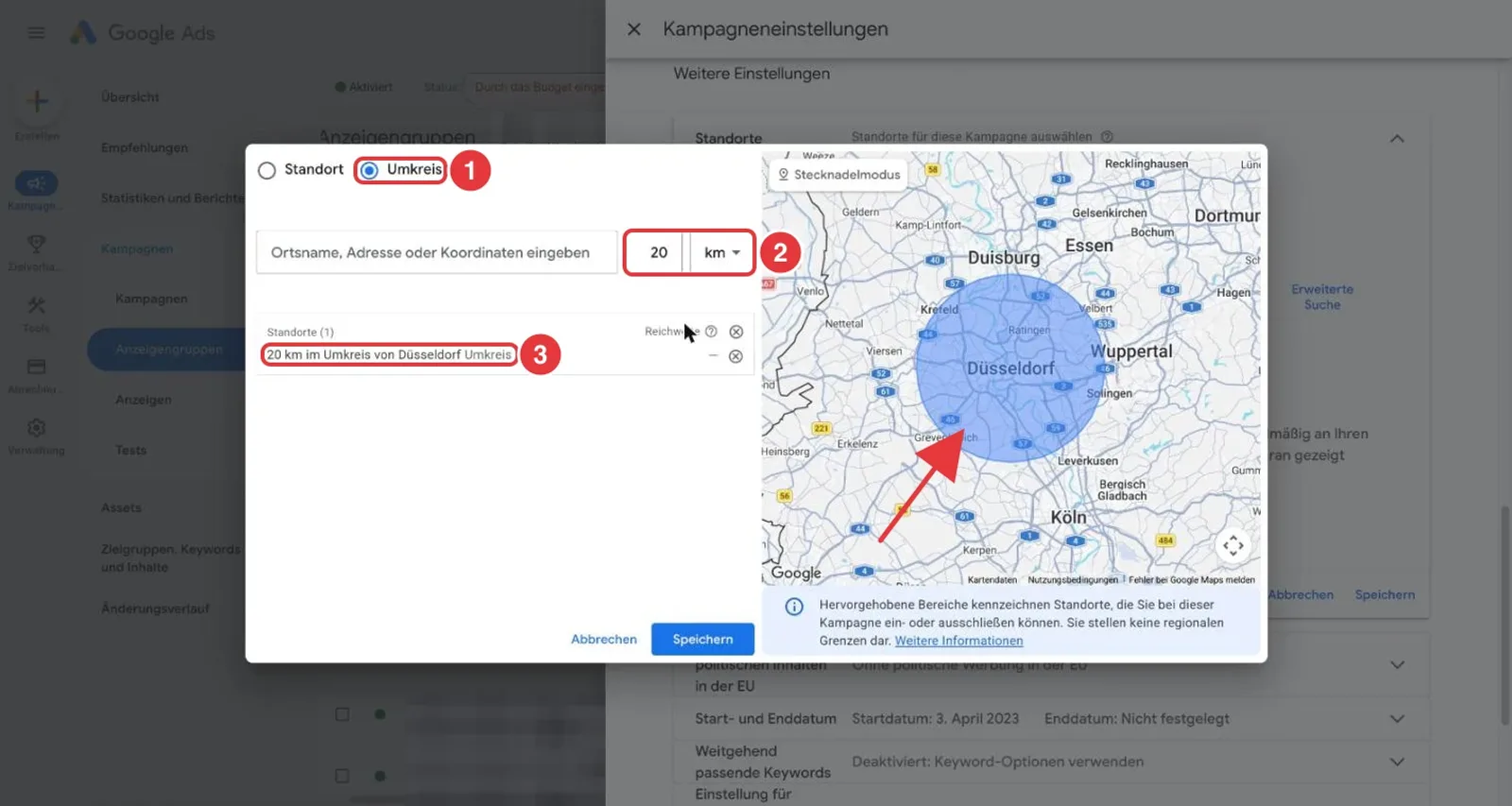Image resolution: width=1512 pixels, height=806 pixels.
Task: Click the Standorte help icon in settings panel
Action: click(1108, 137)
